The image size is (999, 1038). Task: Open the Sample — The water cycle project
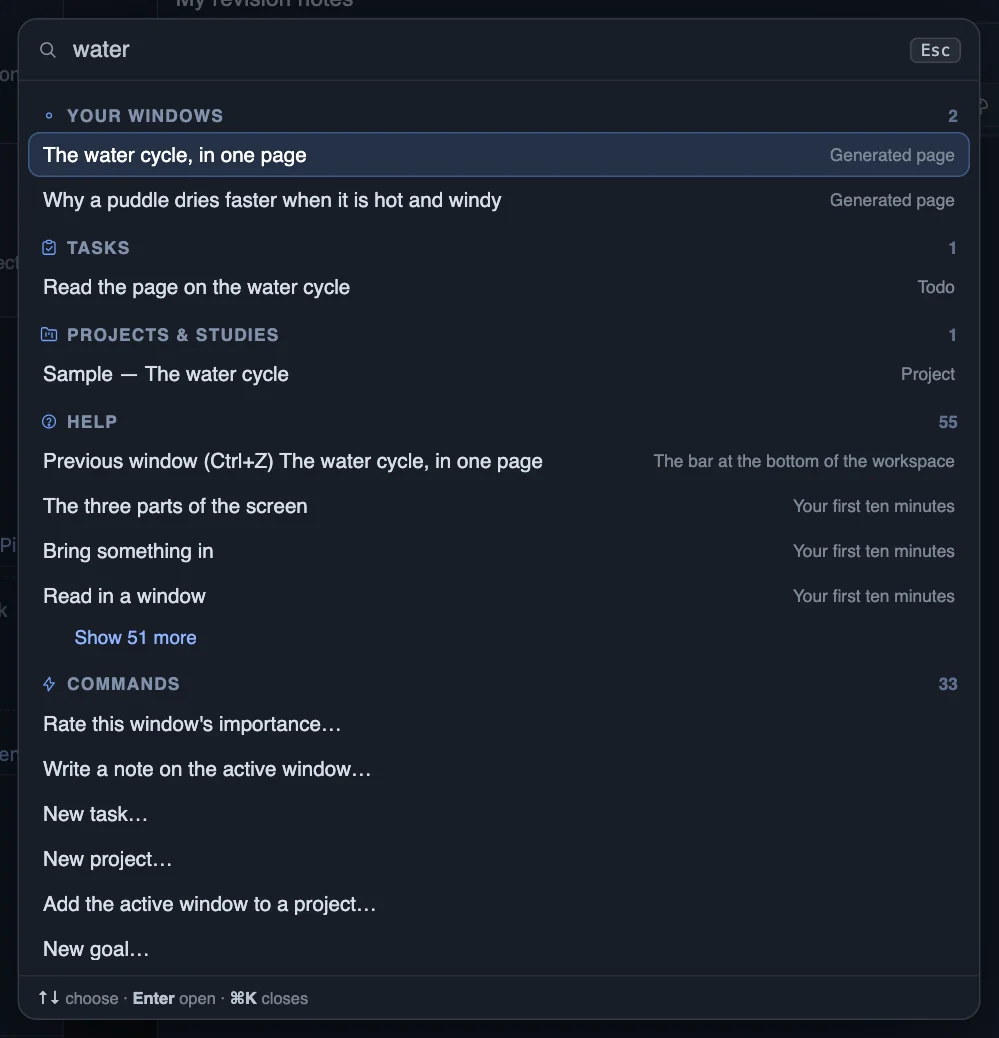(499, 374)
